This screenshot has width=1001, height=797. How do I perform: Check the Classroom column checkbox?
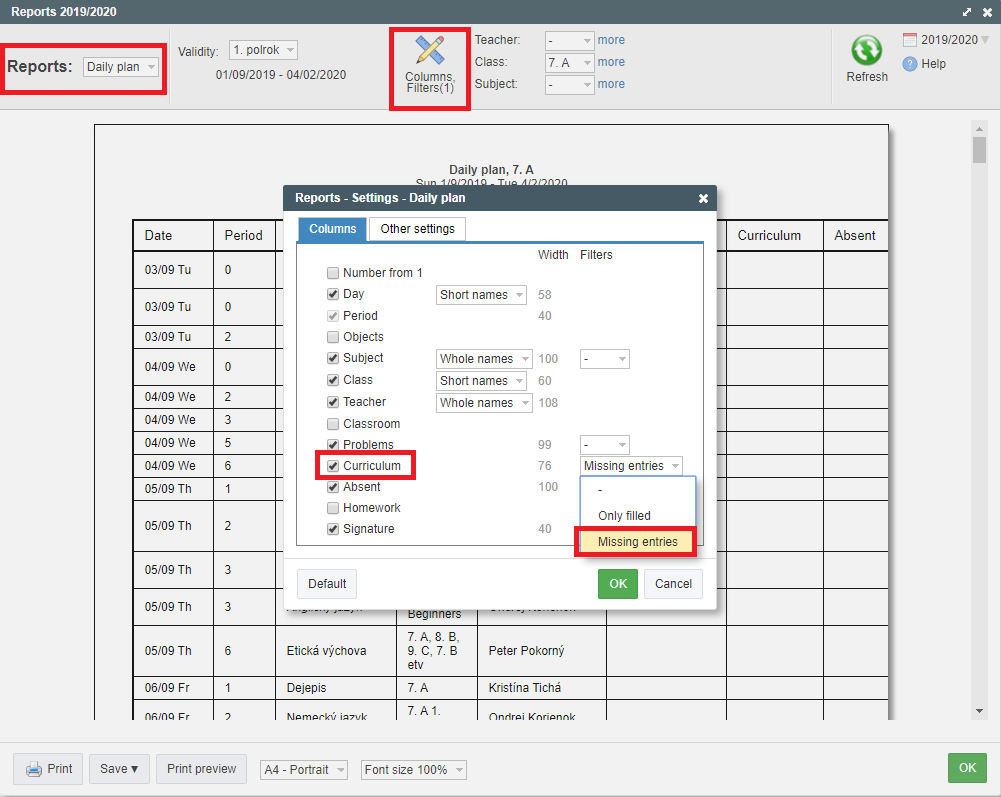click(x=333, y=424)
